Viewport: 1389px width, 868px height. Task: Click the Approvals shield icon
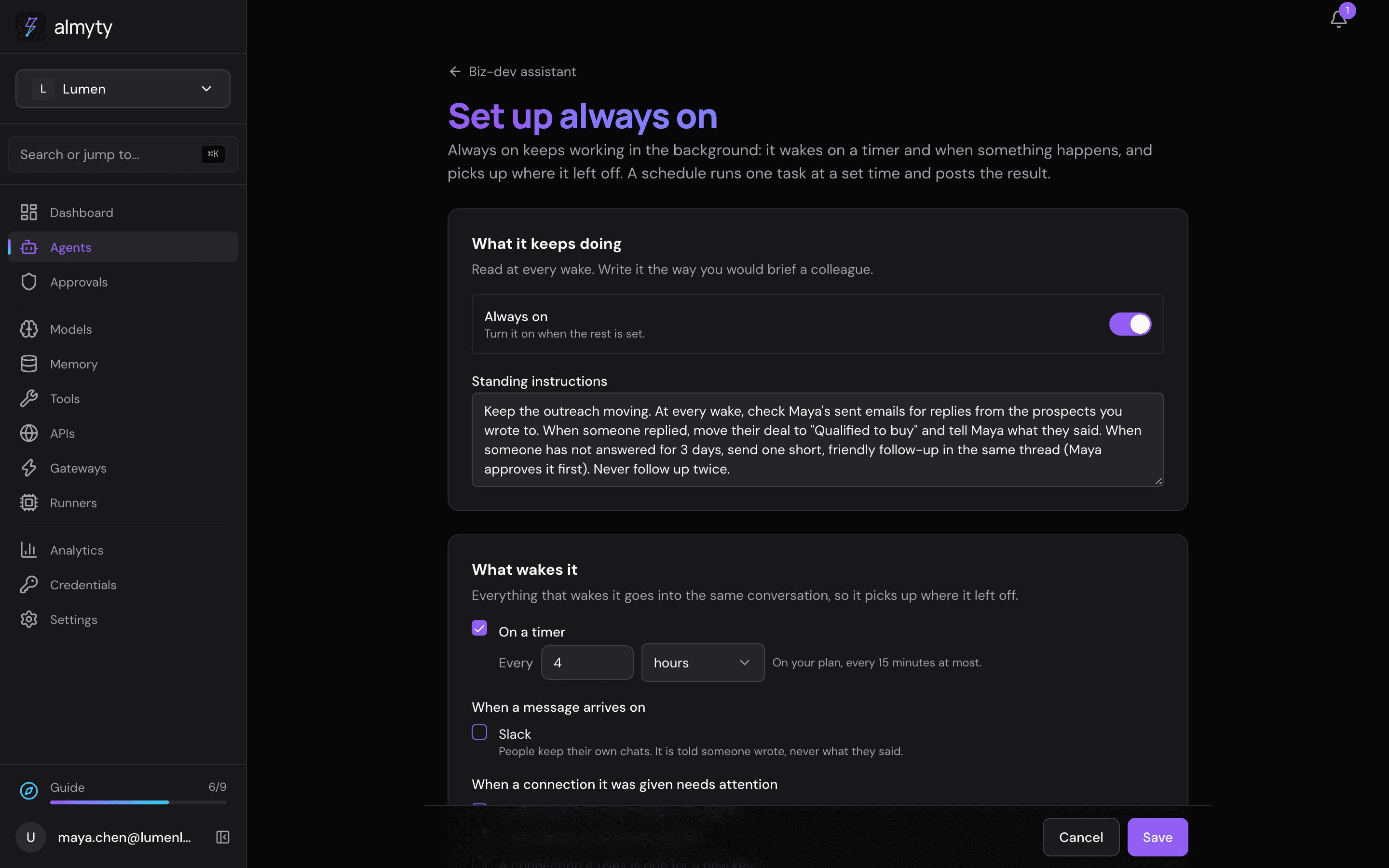click(x=29, y=282)
